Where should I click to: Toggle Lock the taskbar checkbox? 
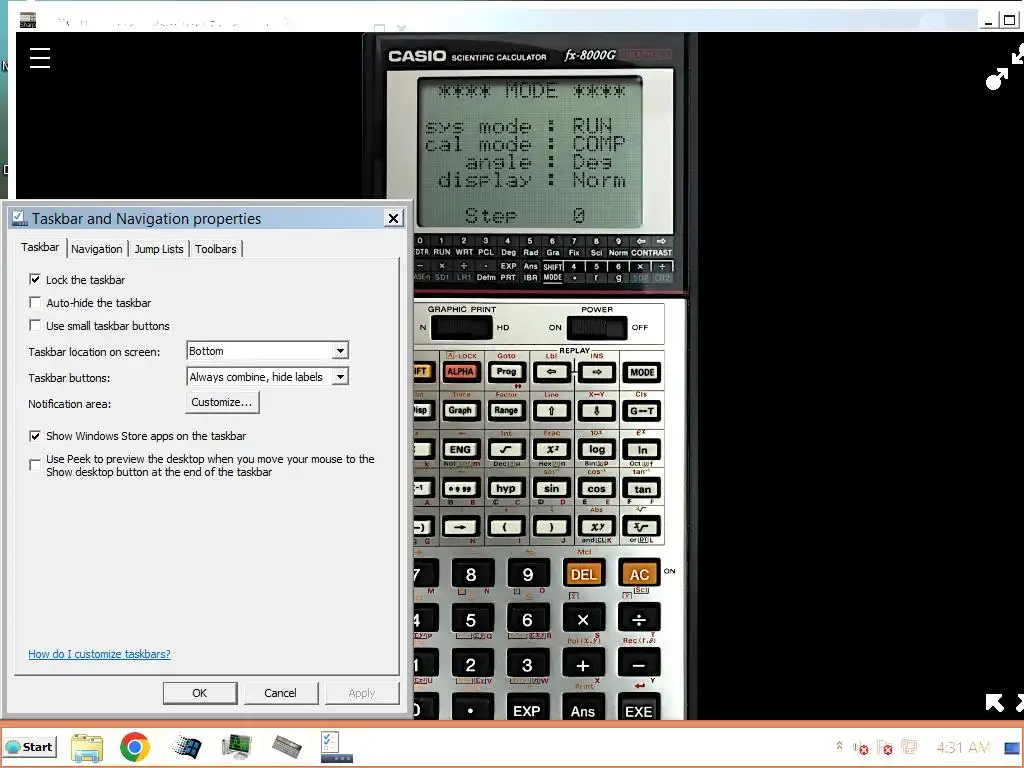click(35, 280)
